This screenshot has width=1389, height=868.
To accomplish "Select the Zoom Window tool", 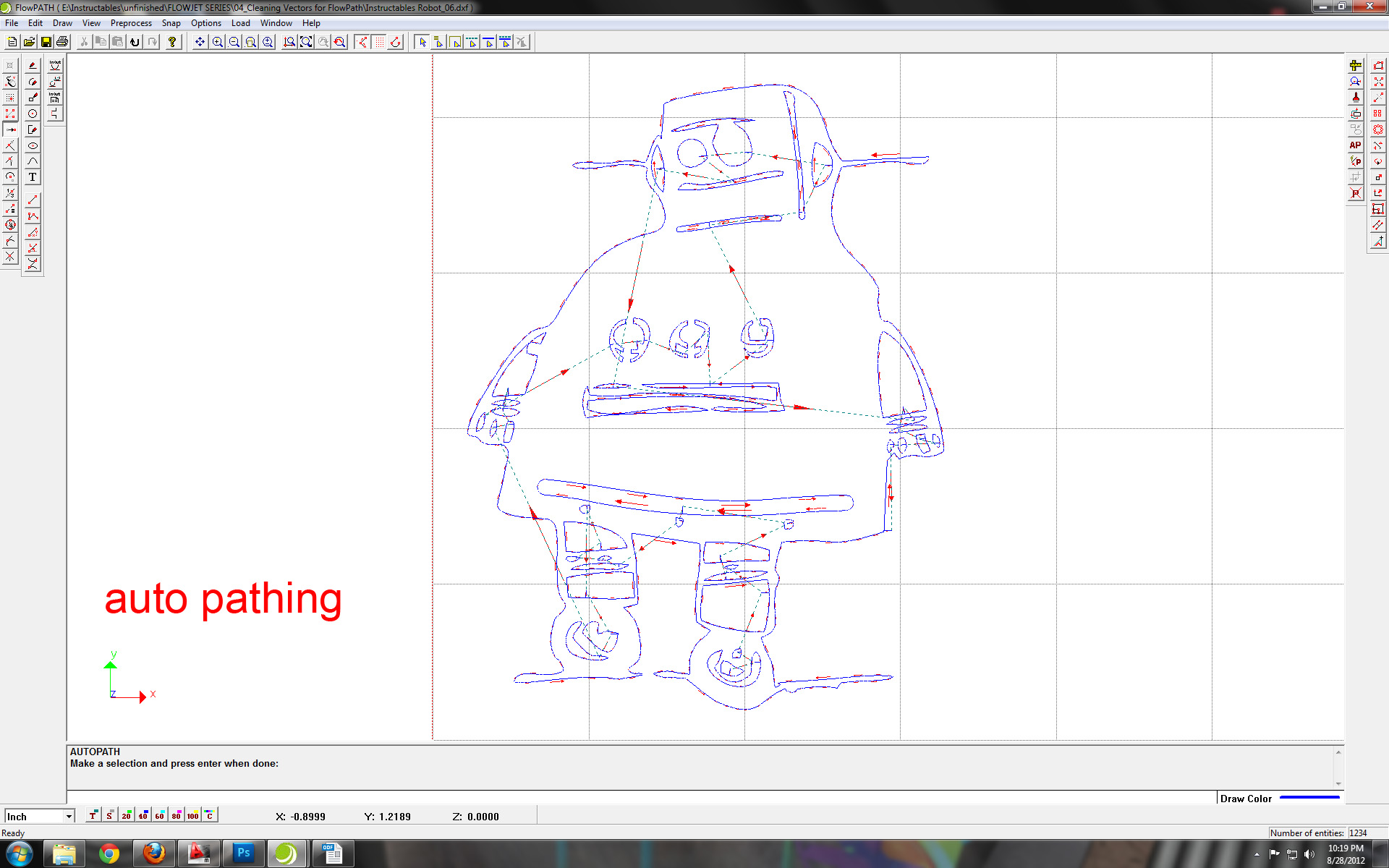I will (250, 41).
